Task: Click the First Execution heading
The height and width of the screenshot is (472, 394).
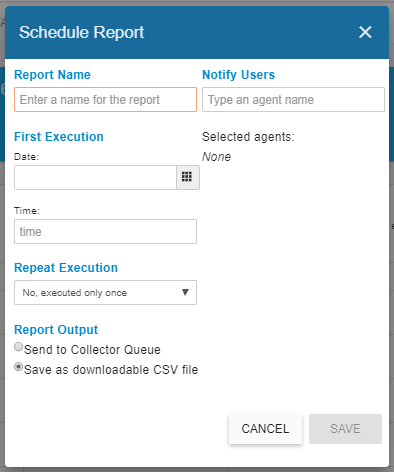Action: (59, 137)
